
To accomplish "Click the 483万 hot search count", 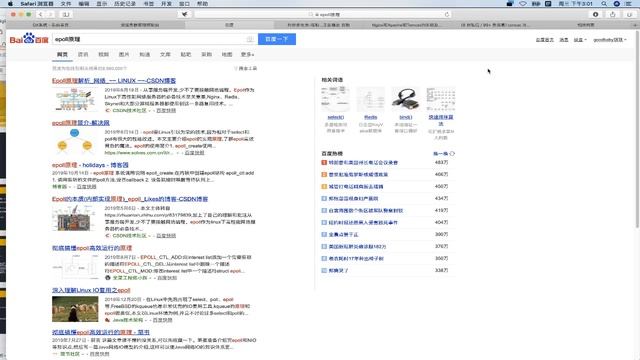I will [441, 162].
